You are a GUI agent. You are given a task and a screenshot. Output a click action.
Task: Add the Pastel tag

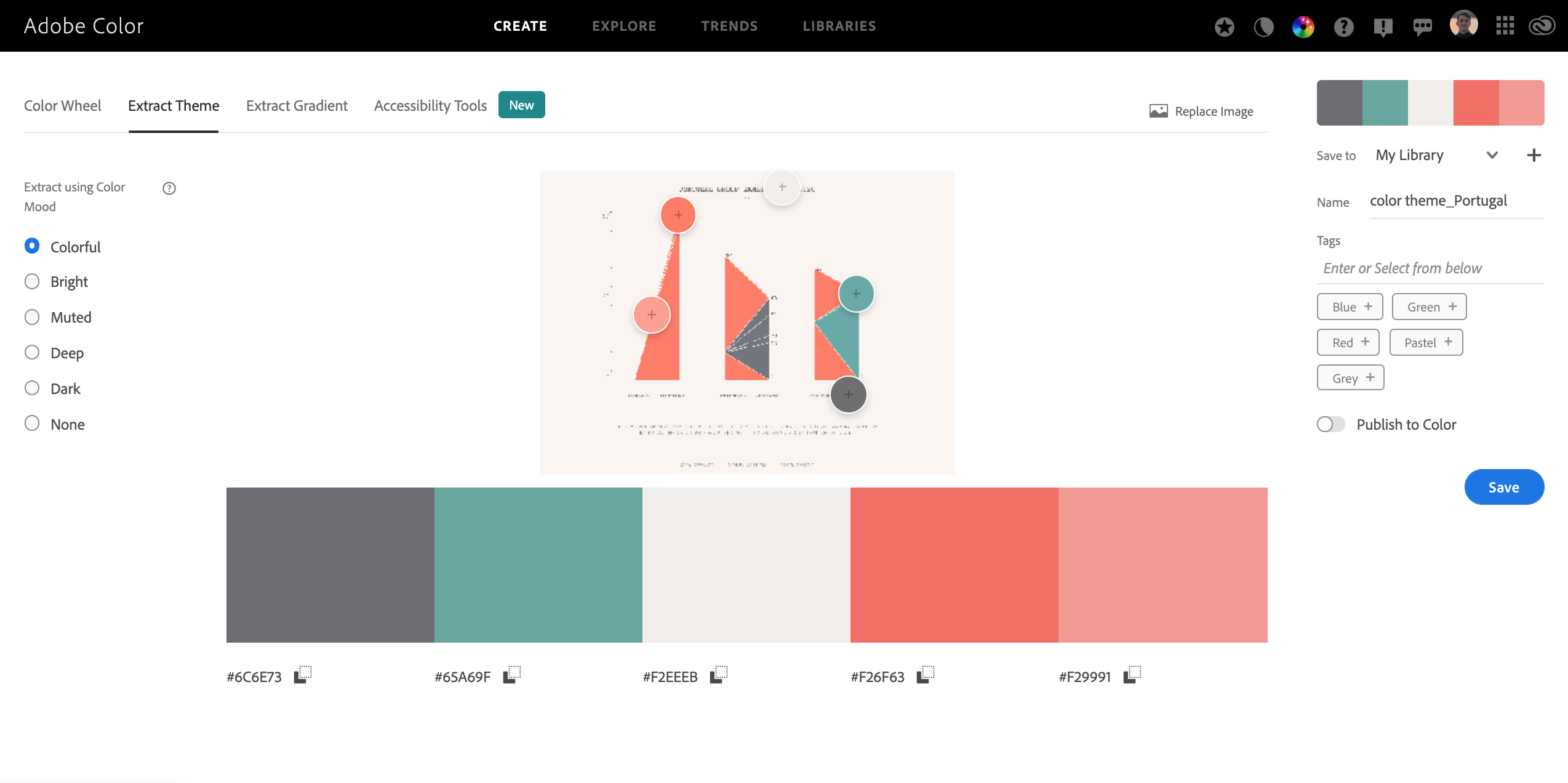[1426, 342]
